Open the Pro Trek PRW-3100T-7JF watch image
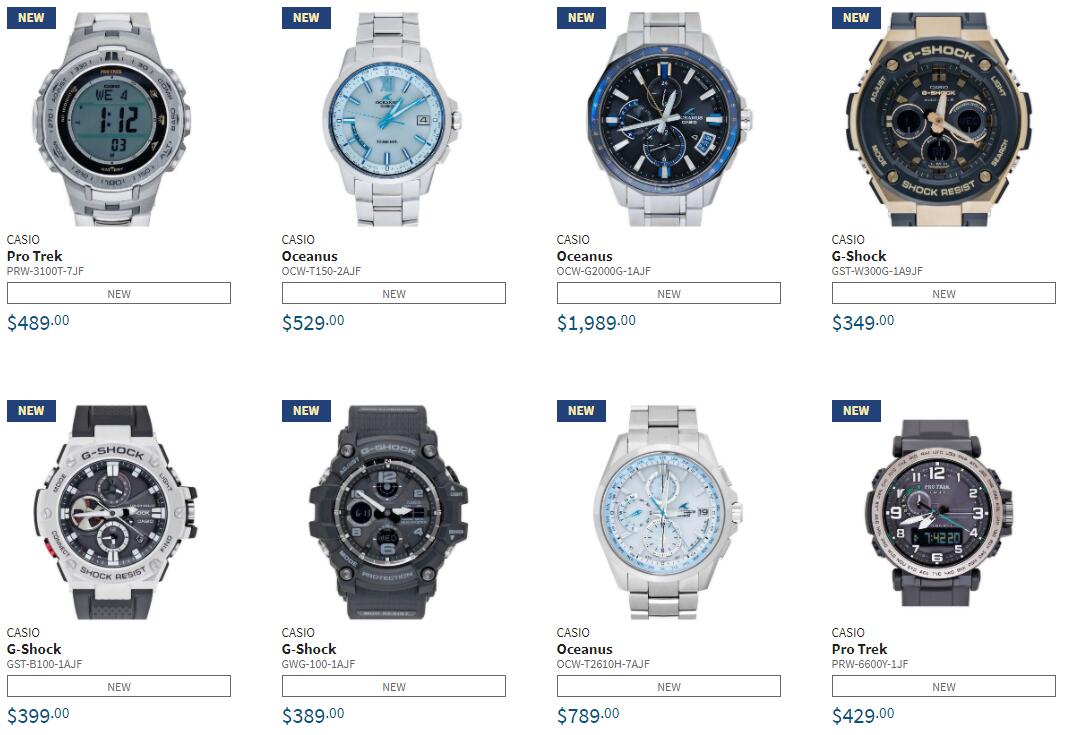 click(x=112, y=118)
